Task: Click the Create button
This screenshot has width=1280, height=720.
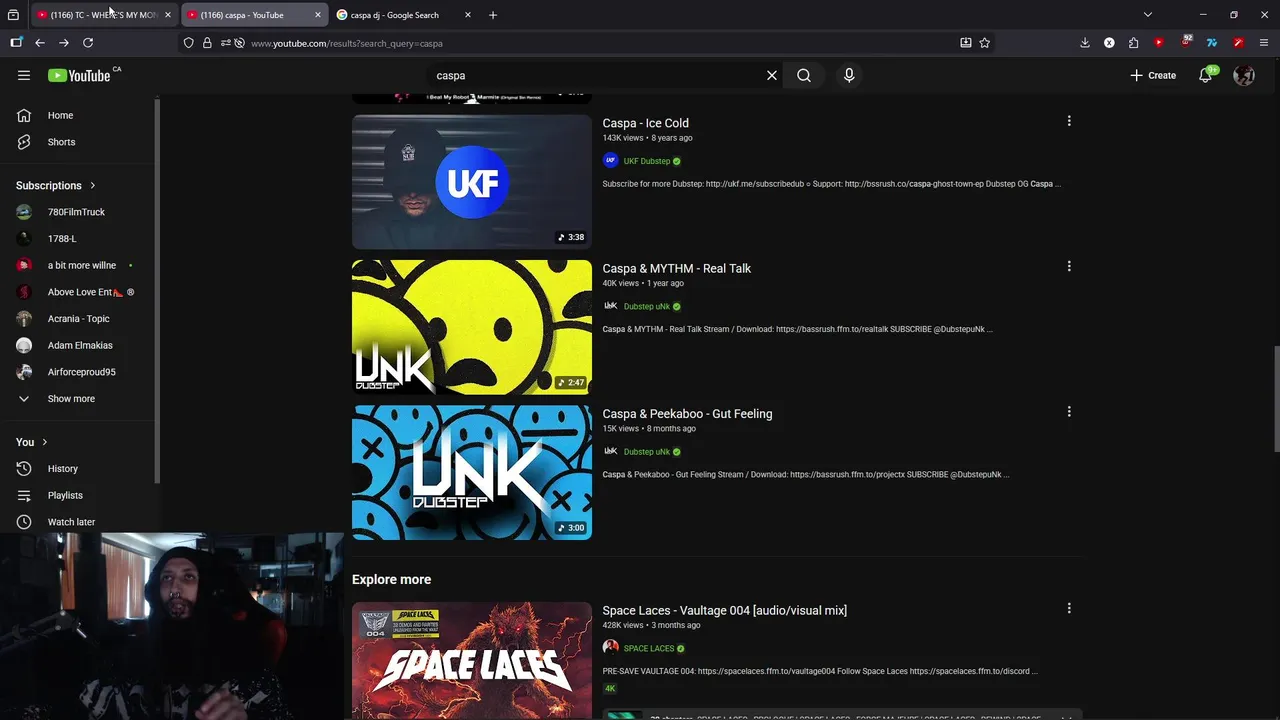Action: 1153,75
